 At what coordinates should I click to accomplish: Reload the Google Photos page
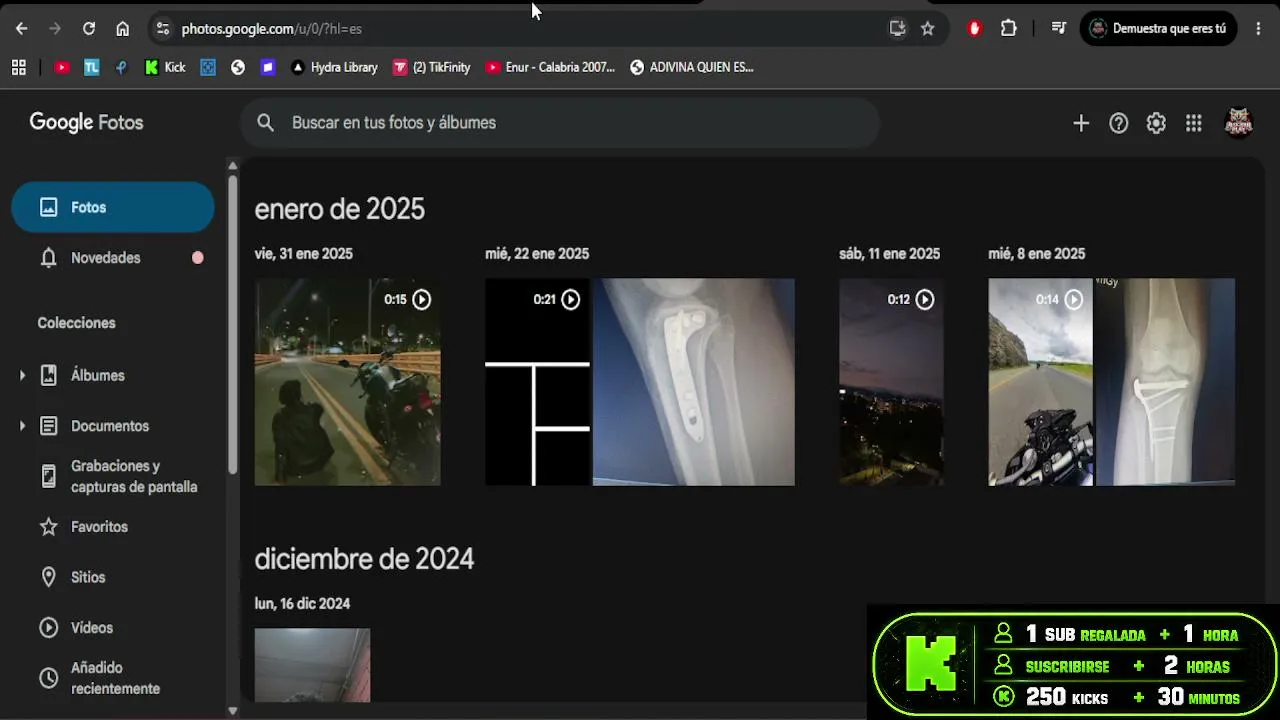tap(89, 29)
